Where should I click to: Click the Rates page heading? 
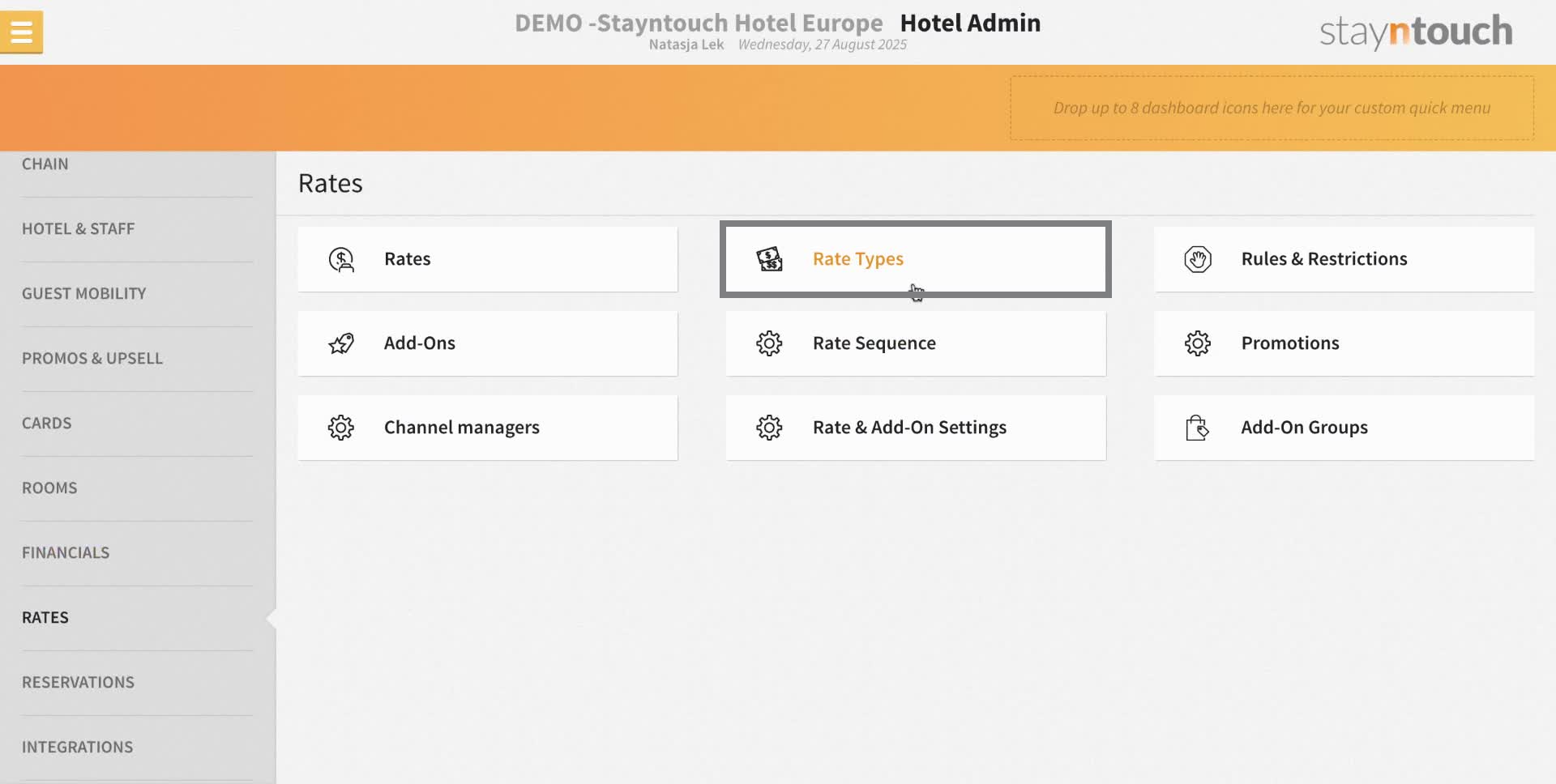click(331, 183)
